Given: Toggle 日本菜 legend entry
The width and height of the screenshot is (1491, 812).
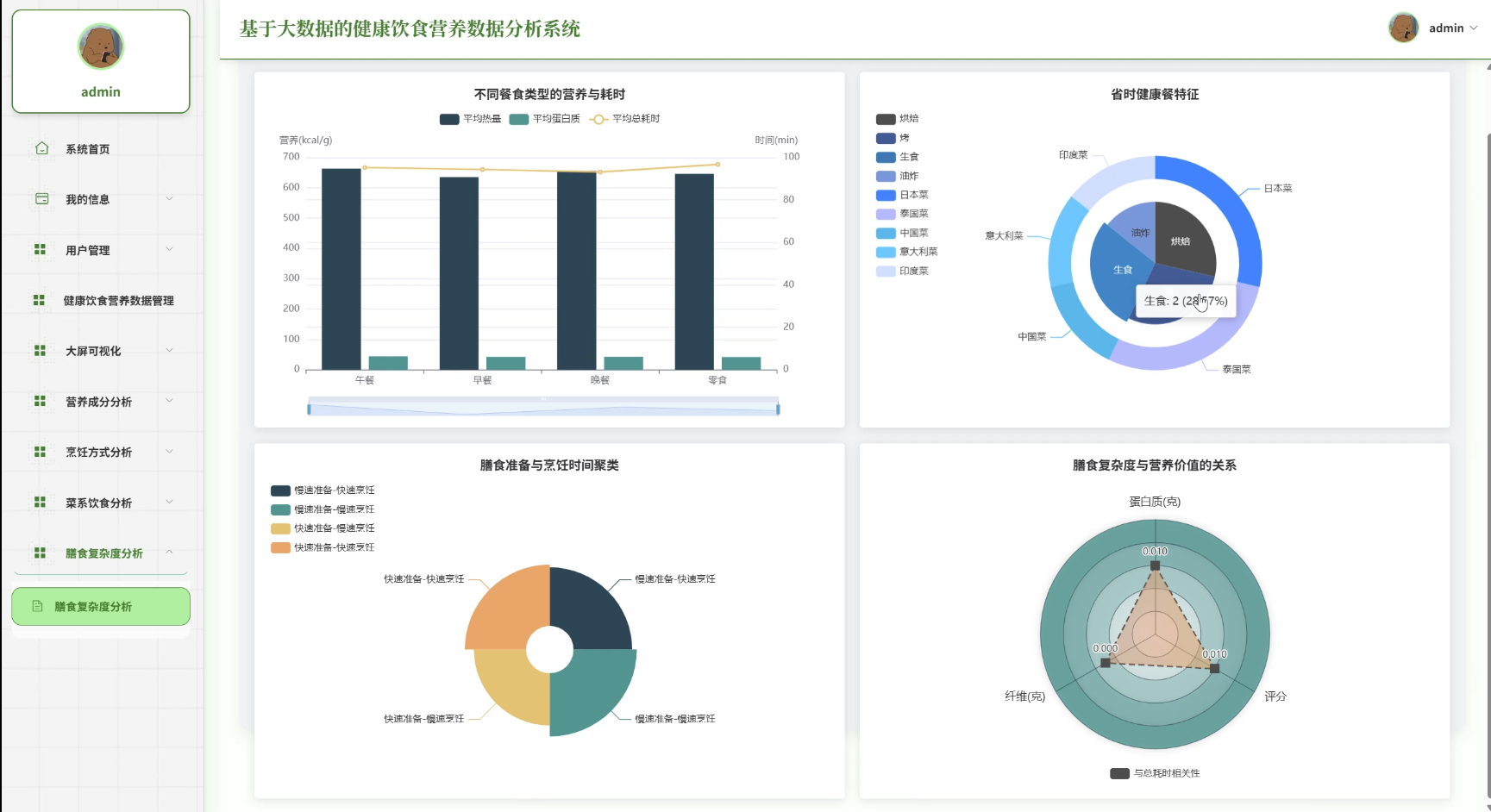Looking at the screenshot, I should pos(903,195).
